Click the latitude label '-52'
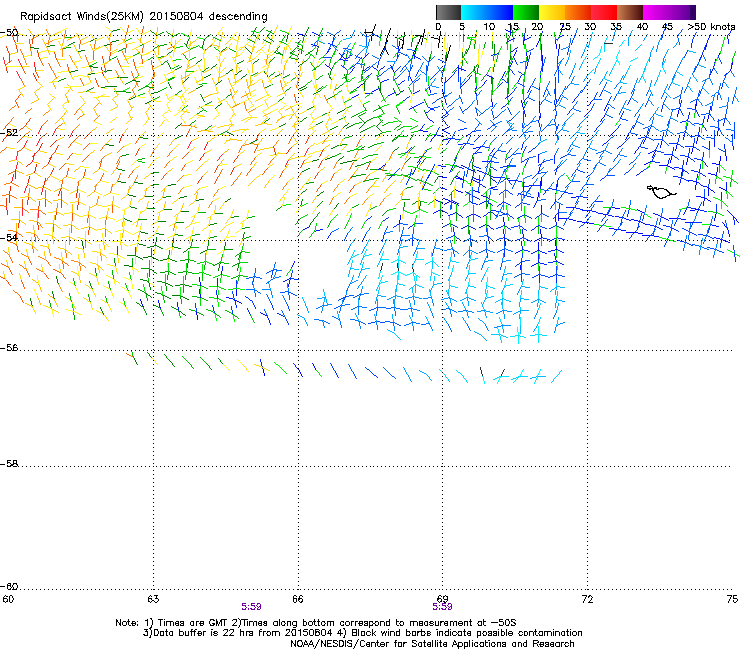Image resolution: width=740 pixels, height=650 pixels. (9, 133)
